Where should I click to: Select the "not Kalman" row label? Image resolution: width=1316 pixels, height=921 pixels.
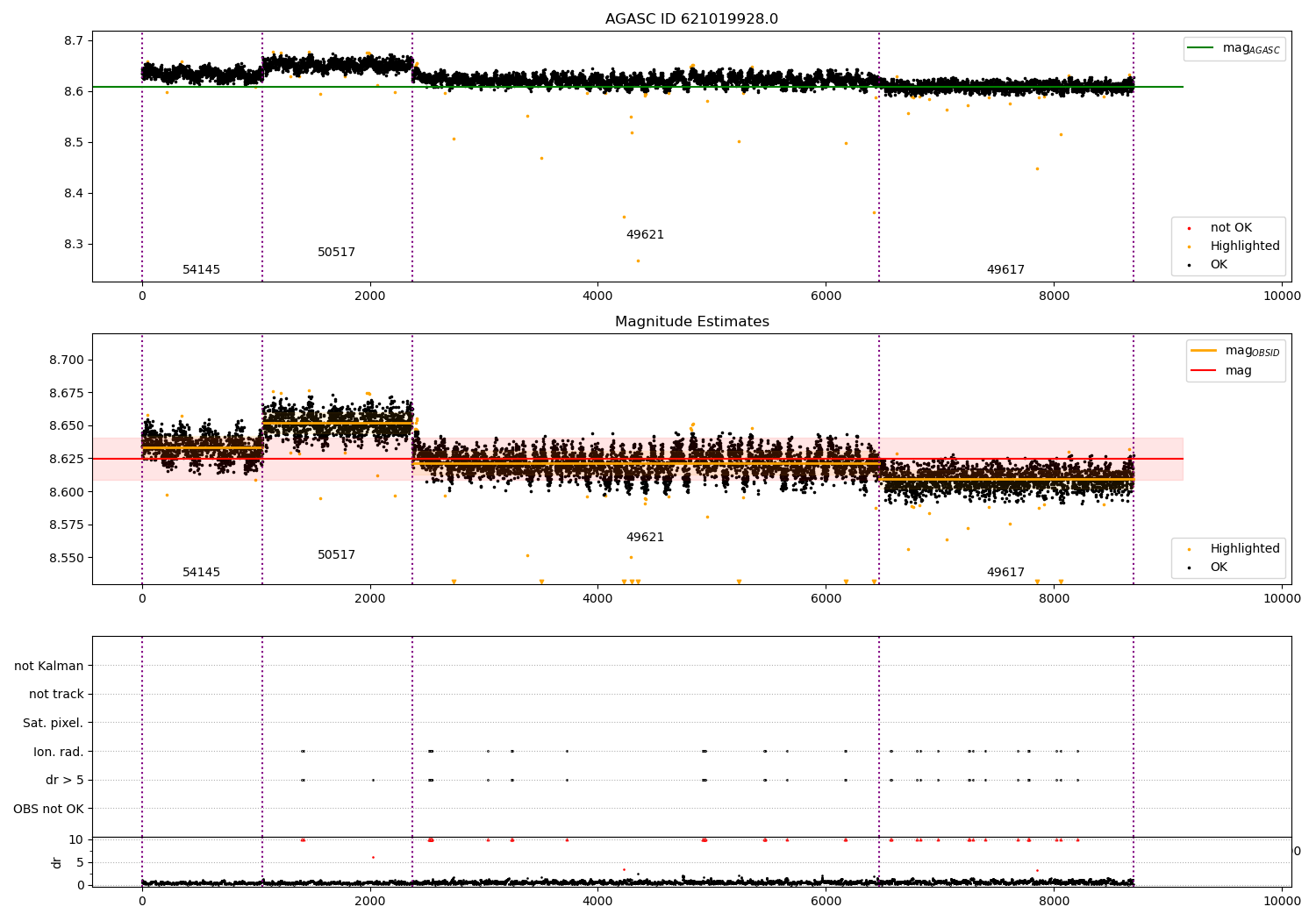[49, 666]
